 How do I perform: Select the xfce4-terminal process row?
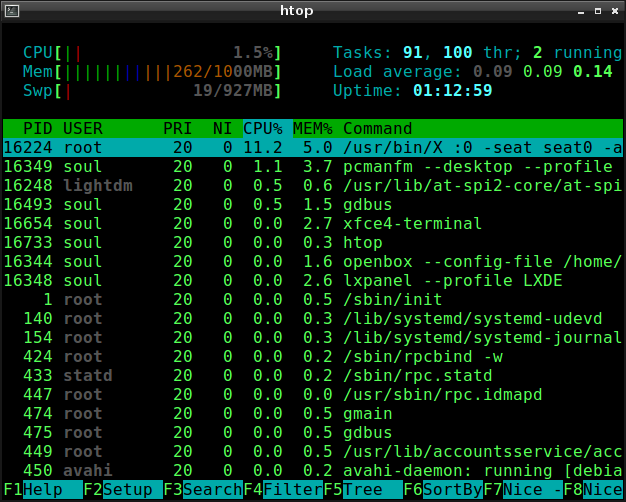[x=313, y=224]
